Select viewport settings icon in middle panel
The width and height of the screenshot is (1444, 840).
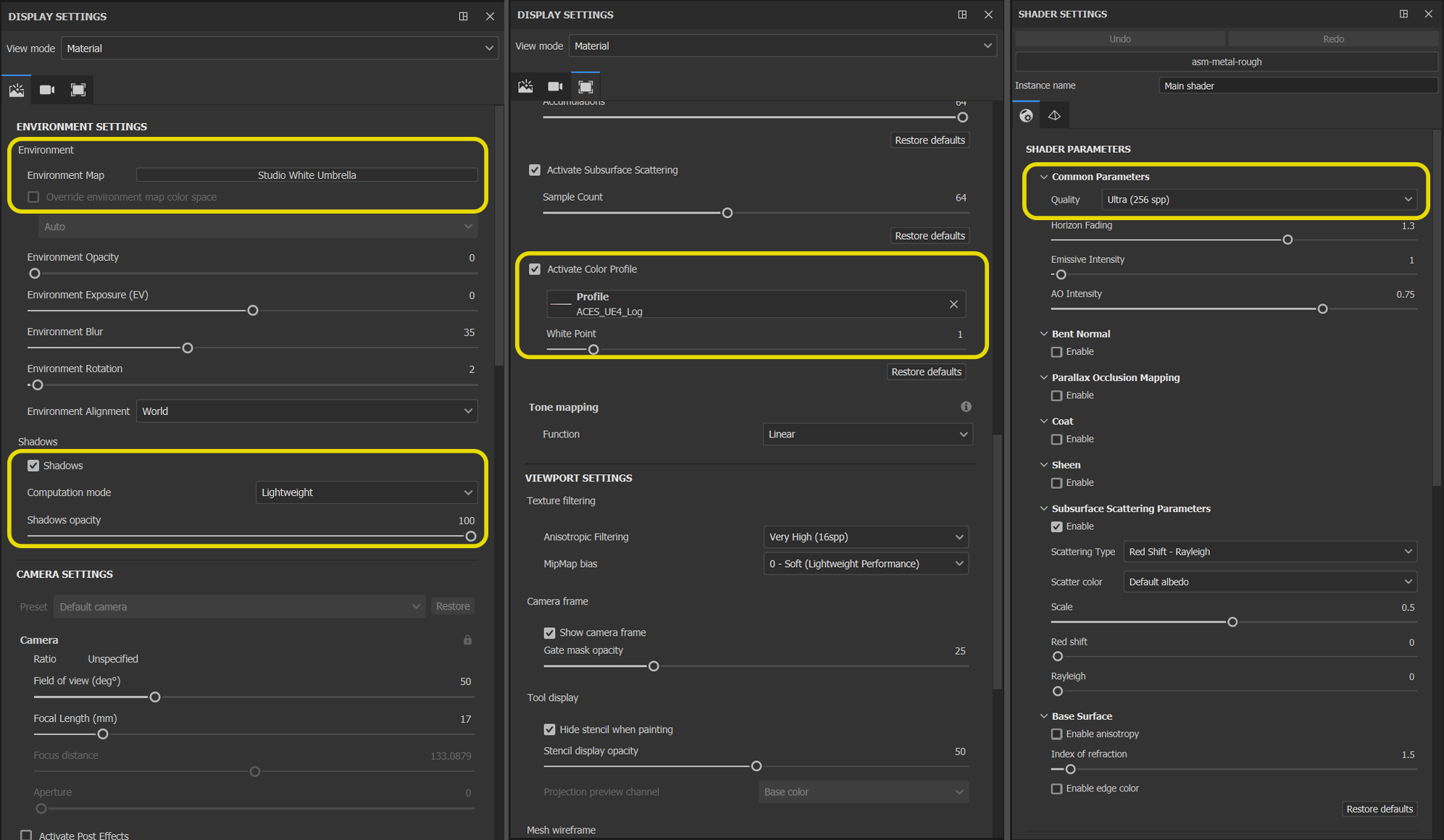click(585, 87)
